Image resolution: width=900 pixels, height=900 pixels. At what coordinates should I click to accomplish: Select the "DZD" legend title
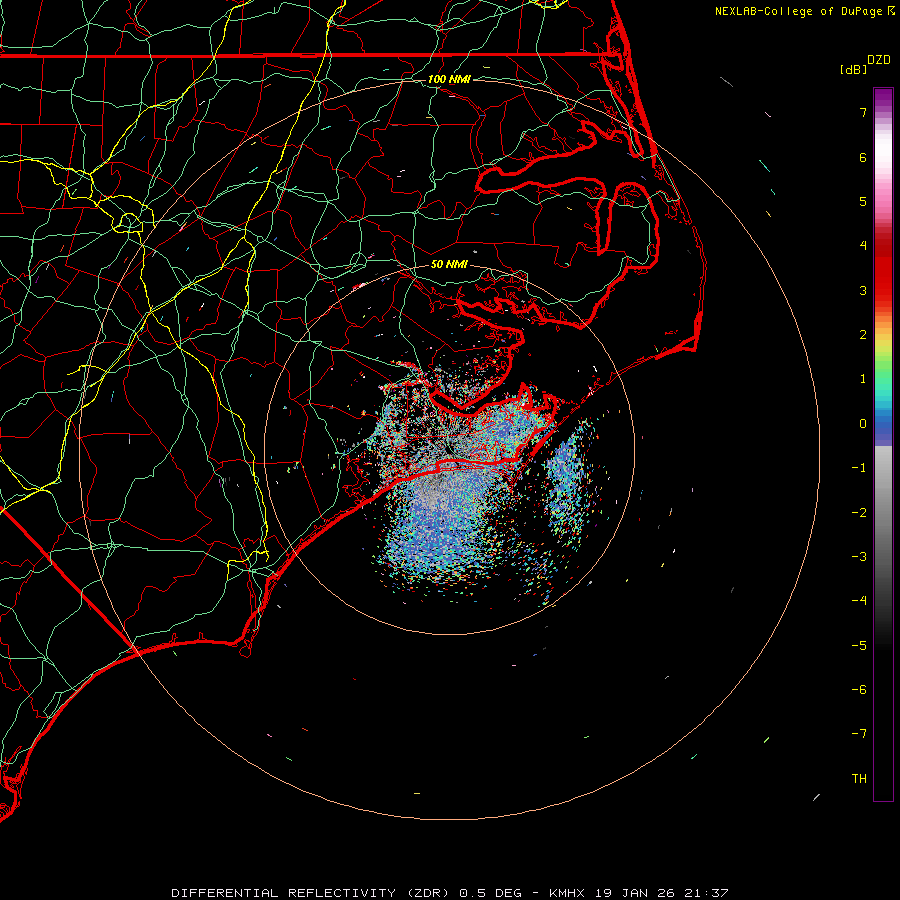pos(879,60)
